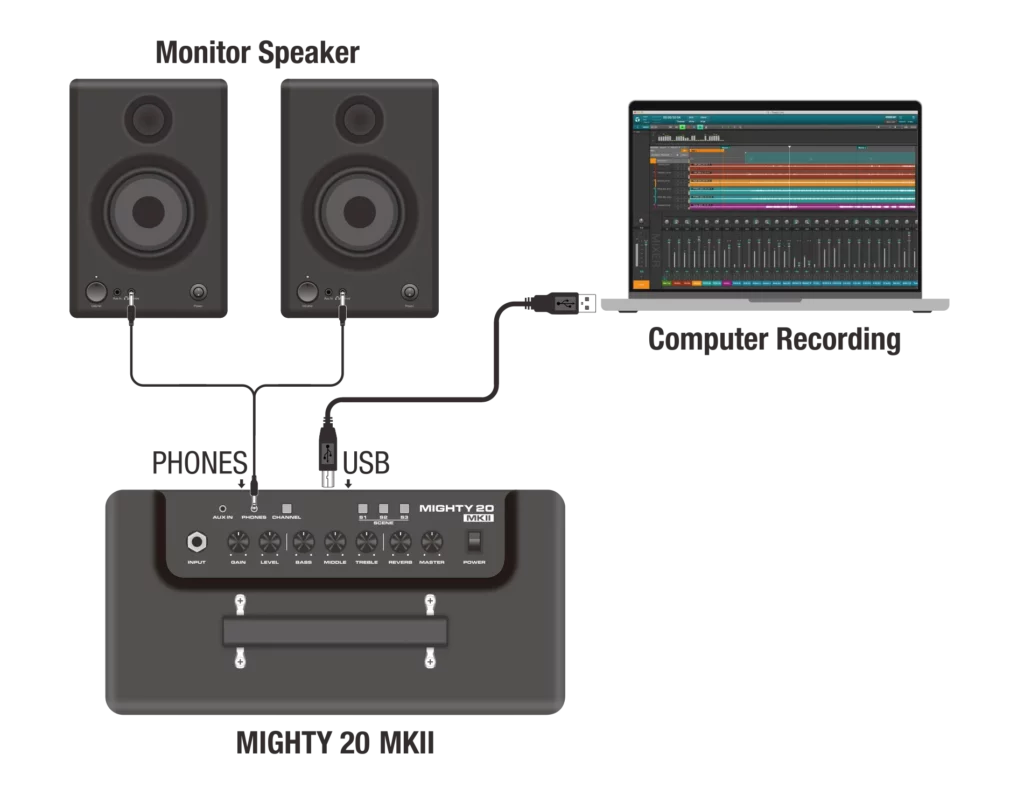1024x803 pixels.
Task: Click the MASTER volume knob
Action: (432, 542)
